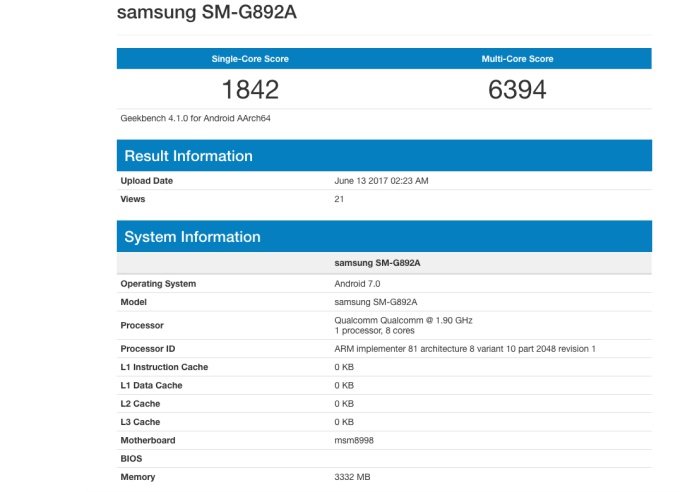Viewport: 680px width, 492px height.
Task: Select the Single-Core Score header
Action: (250, 59)
